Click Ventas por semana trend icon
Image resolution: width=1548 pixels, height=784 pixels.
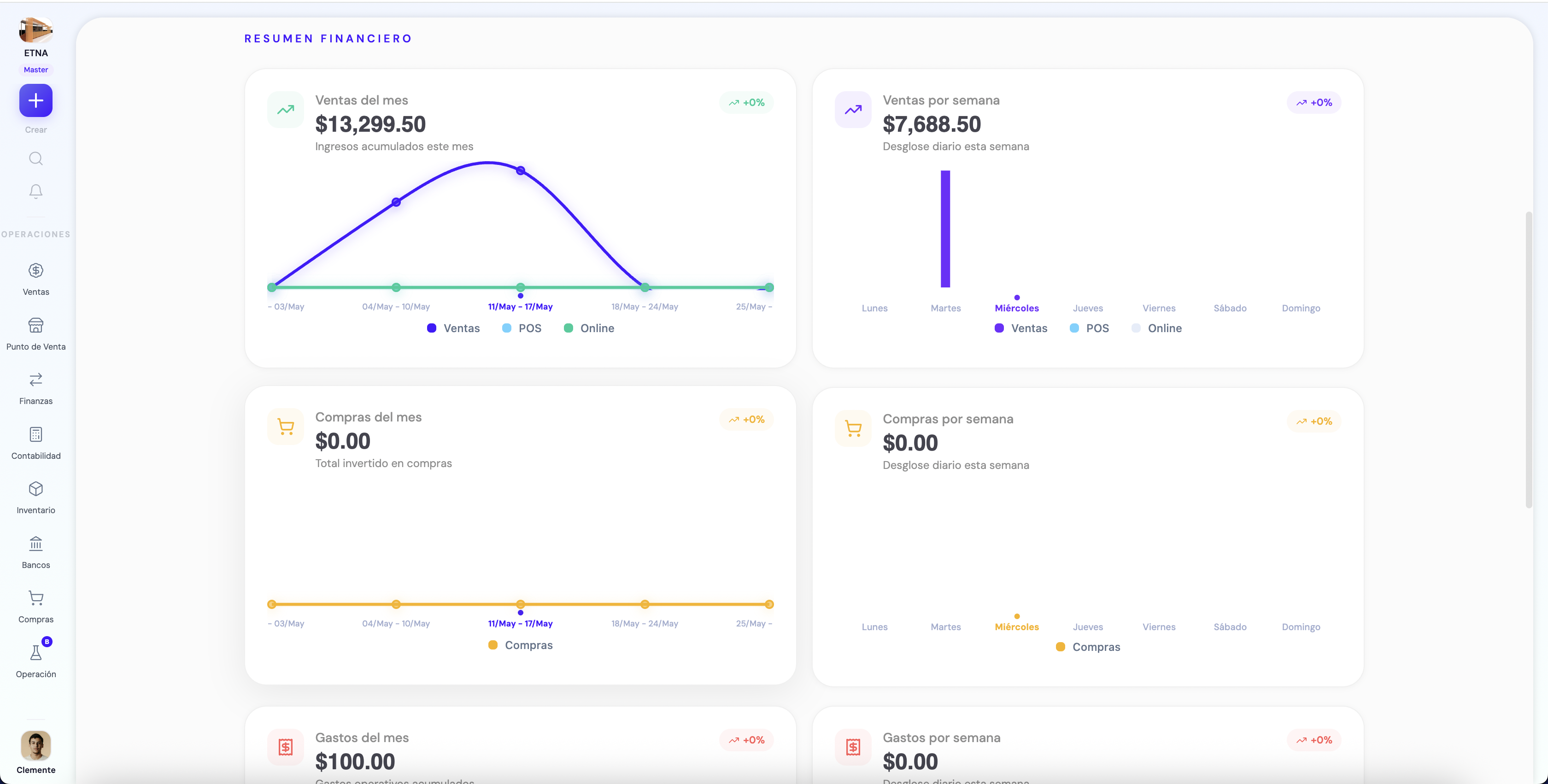coord(853,109)
